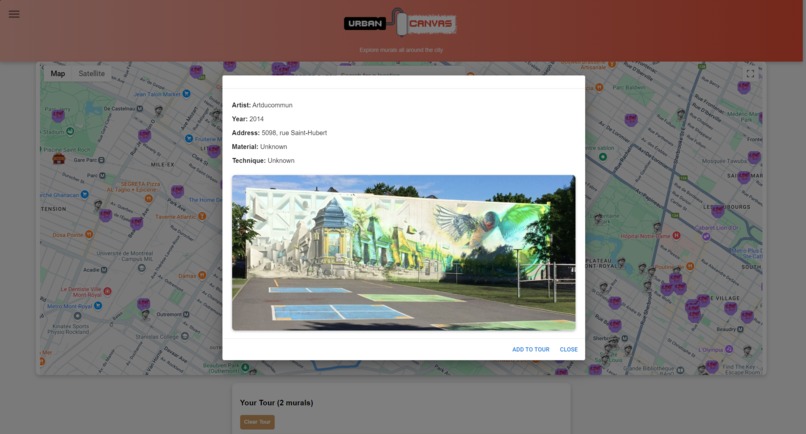806x434 pixels.
Task: Close the mural details dialog
Action: 569,350
